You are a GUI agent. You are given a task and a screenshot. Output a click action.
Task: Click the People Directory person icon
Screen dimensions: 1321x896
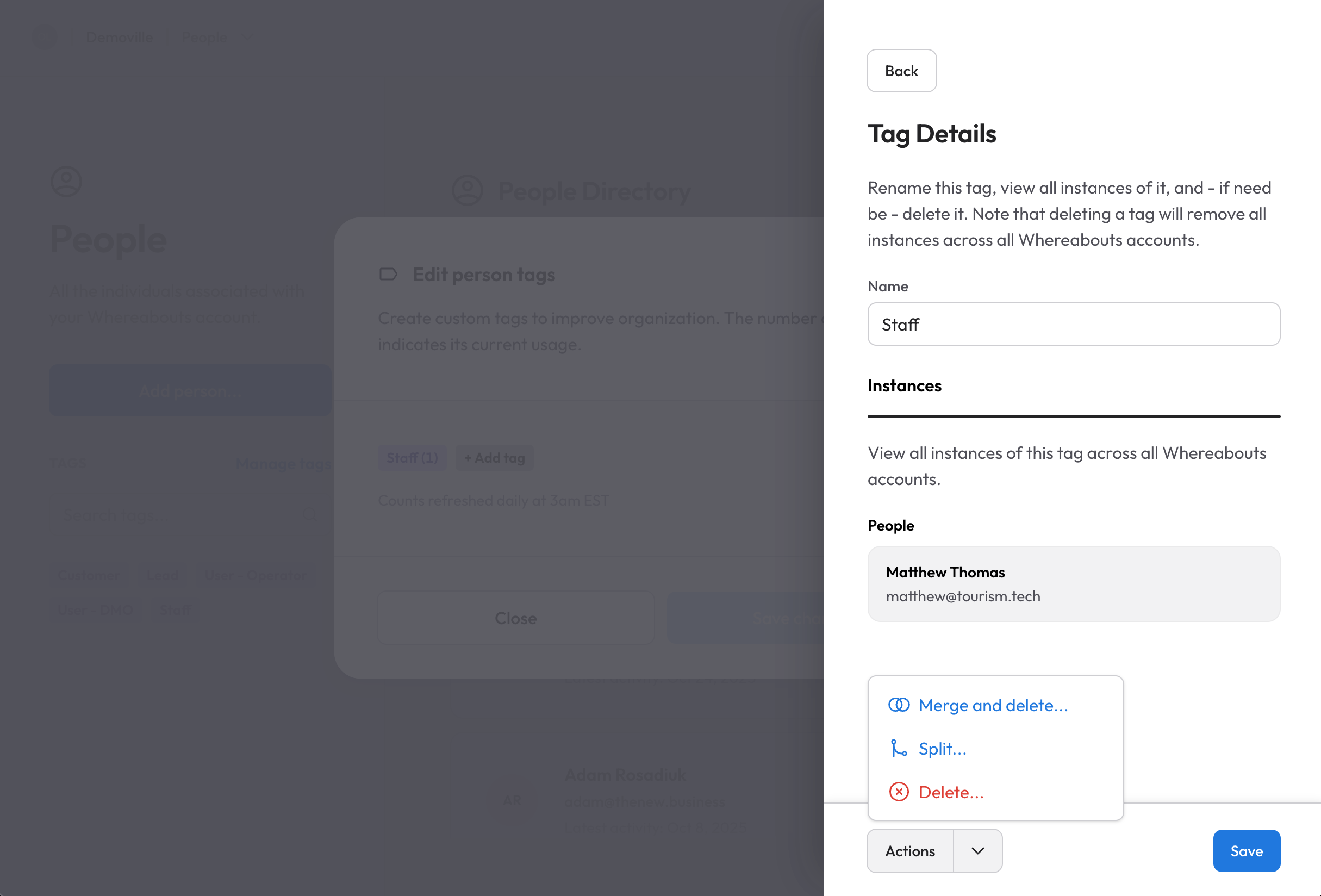tap(467, 191)
